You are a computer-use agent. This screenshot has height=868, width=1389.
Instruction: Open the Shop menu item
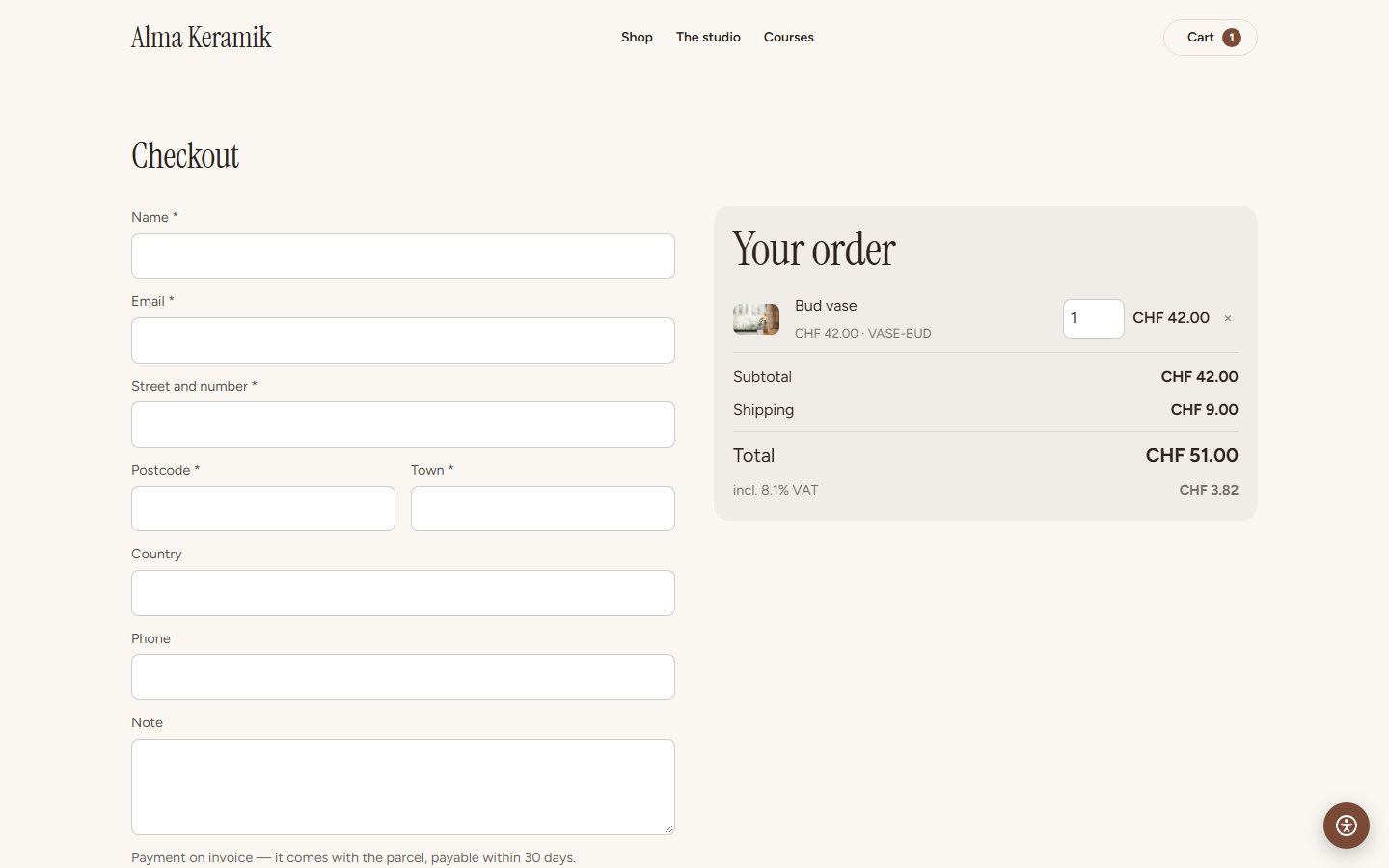pyautogui.click(x=637, y=37)
